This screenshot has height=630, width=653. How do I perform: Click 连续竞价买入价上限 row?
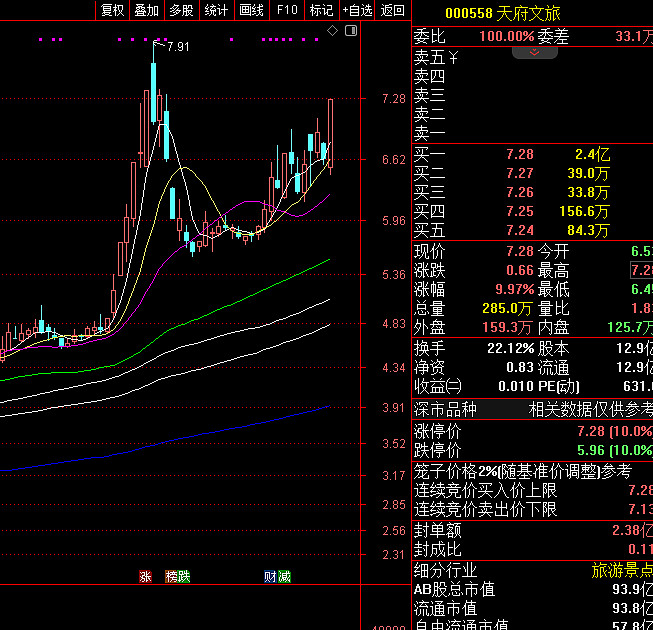pyautogui.click(x=533, y=491)
